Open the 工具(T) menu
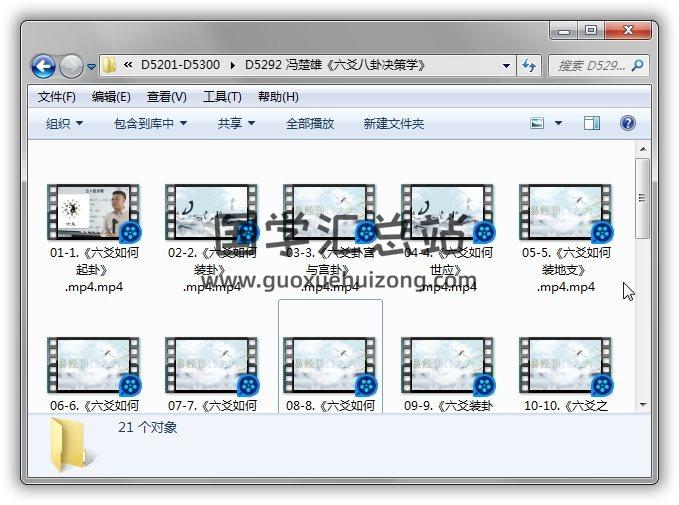Image resolution: width=679 pixels, height=505 pixels. (x=222, y=97)
